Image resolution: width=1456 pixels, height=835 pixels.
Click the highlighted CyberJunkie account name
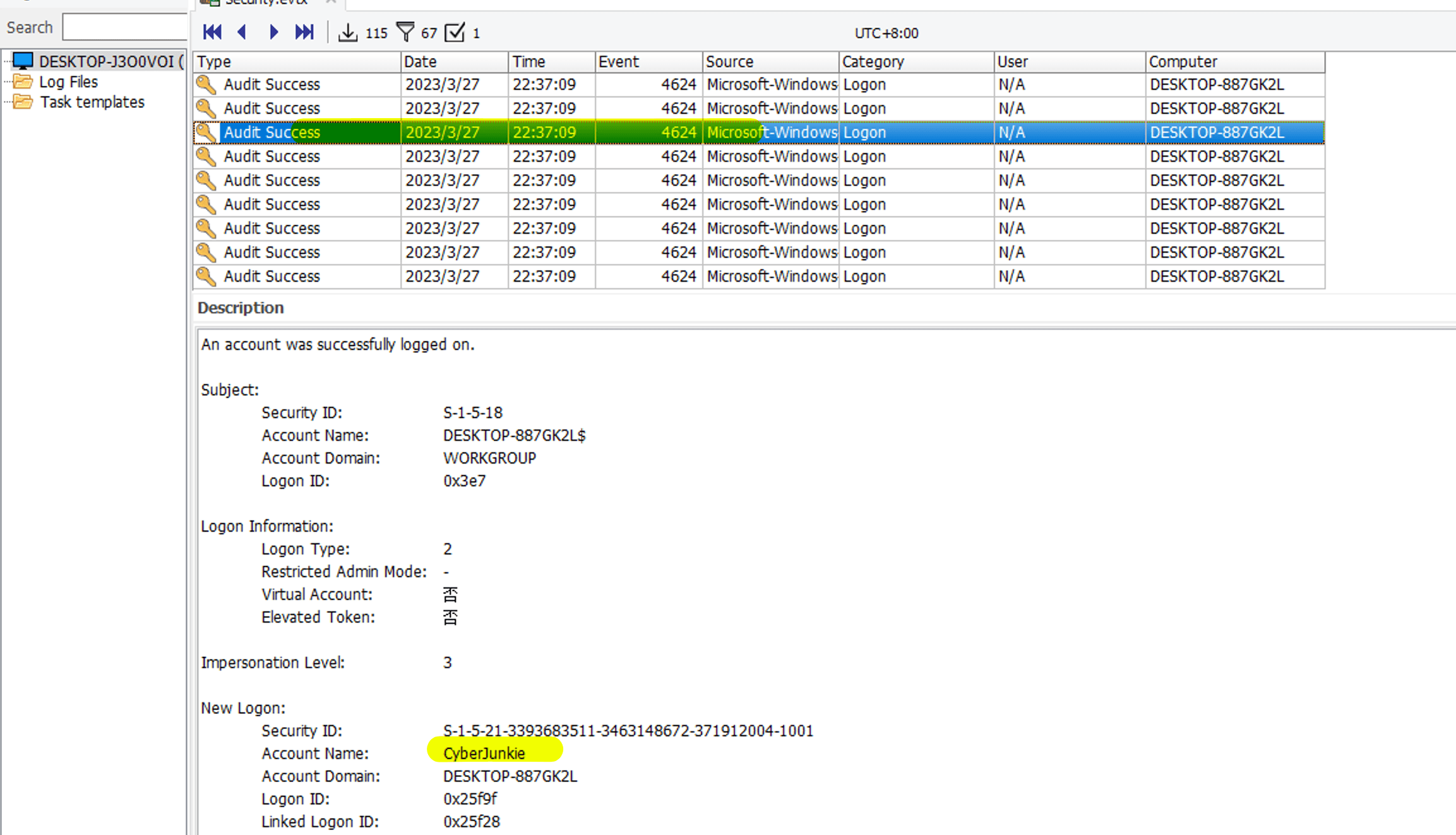[484, 754]
